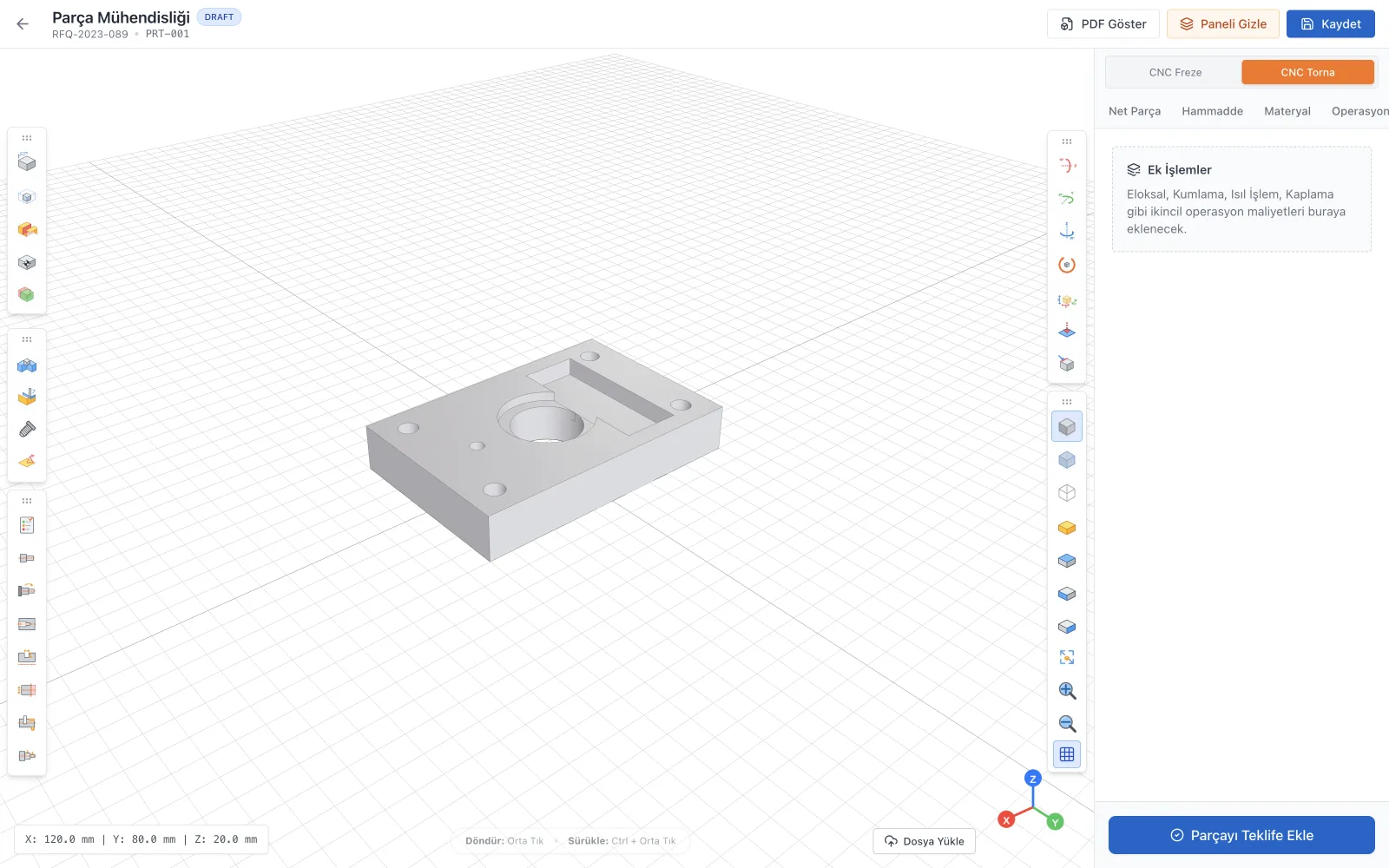The width and height of the screenshot is (1389, 868).
Task: Click the groove slot profile icon
Action: point(27,656)
